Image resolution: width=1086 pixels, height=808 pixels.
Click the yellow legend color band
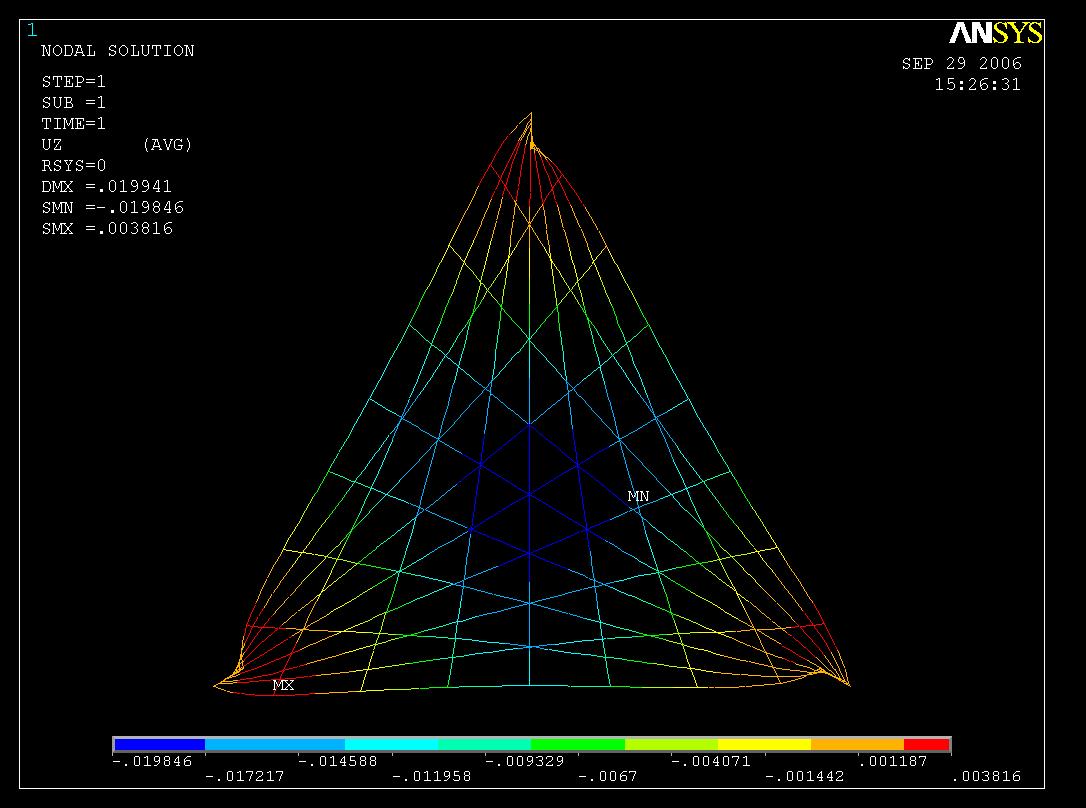click(x=765, y=745)
